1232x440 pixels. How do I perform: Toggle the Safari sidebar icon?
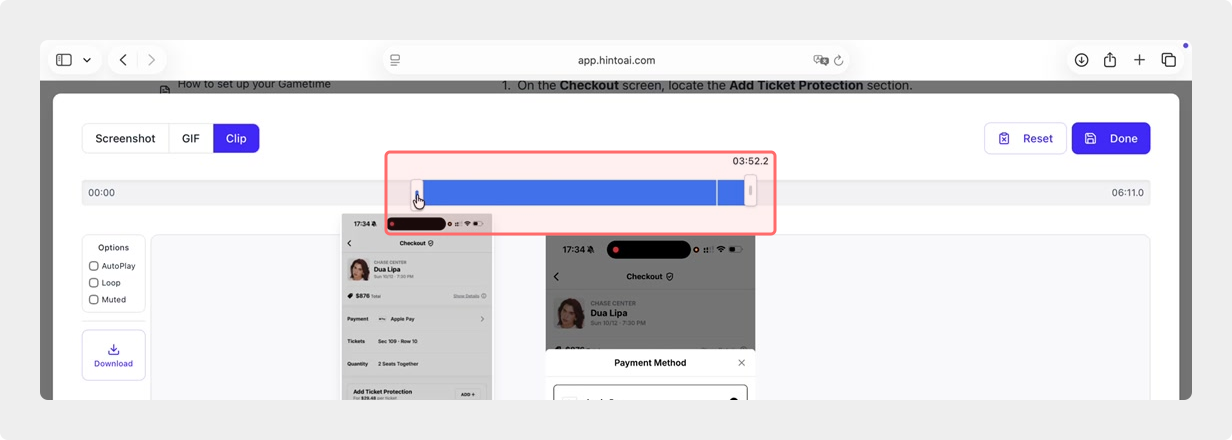tap(64, 60)
